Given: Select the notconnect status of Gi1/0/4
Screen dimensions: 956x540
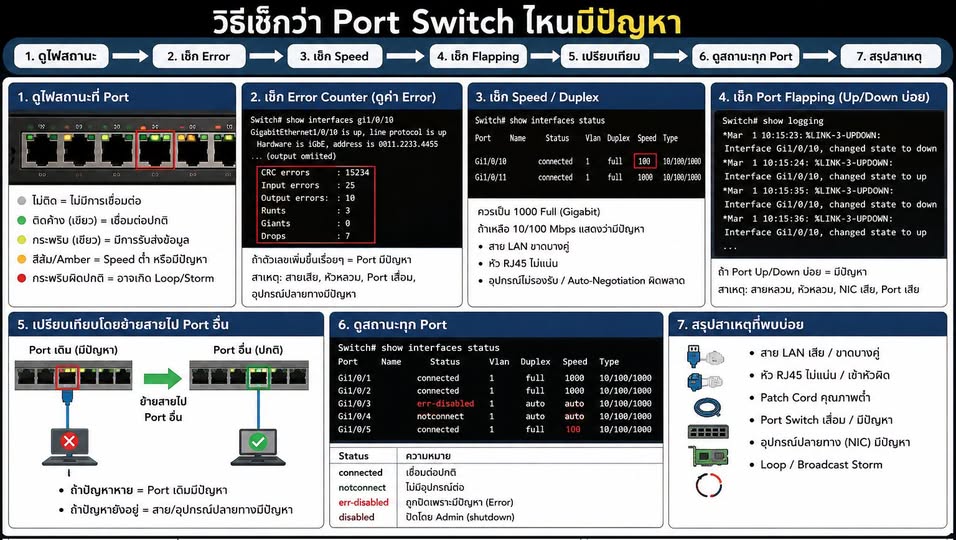Looking at the screenshot, I should pos(440,416).
